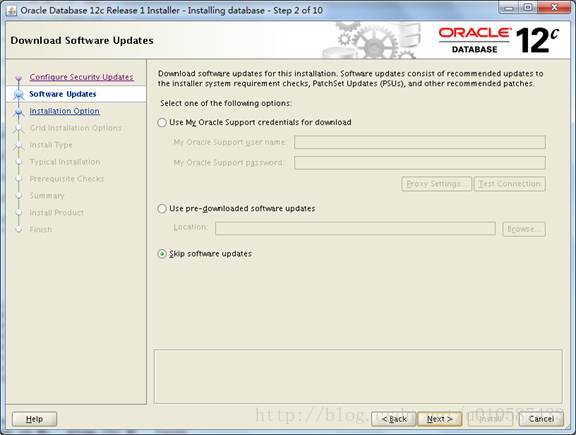The image size is (576, 435).
Task: Proceed with the Next button
Action: (439, 419)
